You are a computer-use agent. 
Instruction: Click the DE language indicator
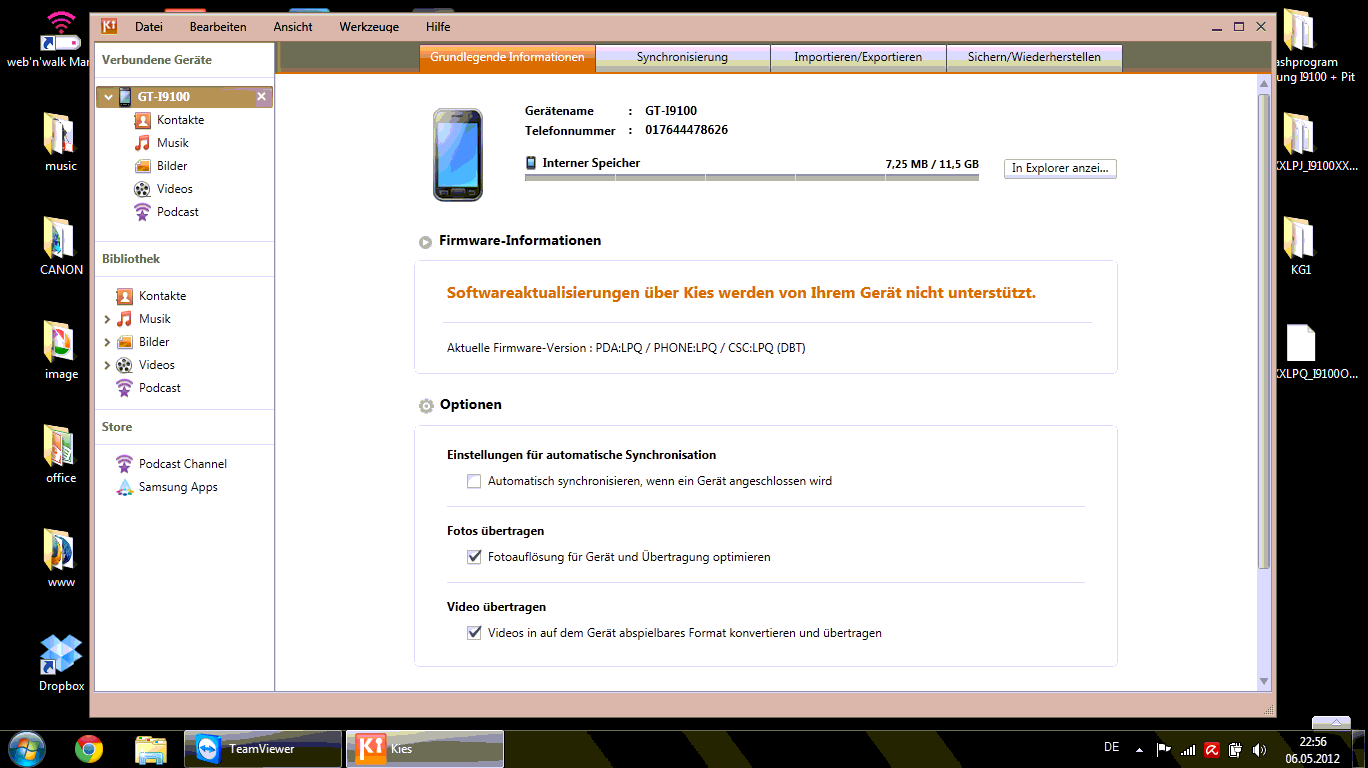pyautogui.click(x=1111, y=747)
